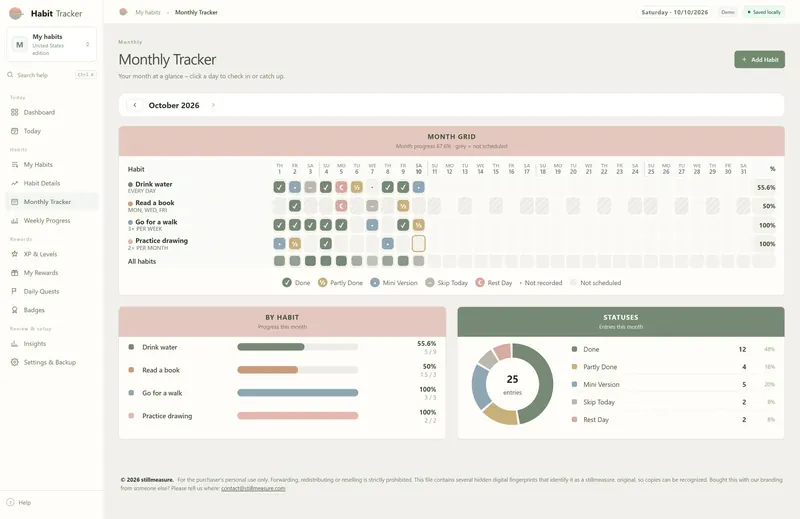Click the Mini Version legend icon
Image resolution: width=800 pixels, height=519 pixels.
coord(375,283)
